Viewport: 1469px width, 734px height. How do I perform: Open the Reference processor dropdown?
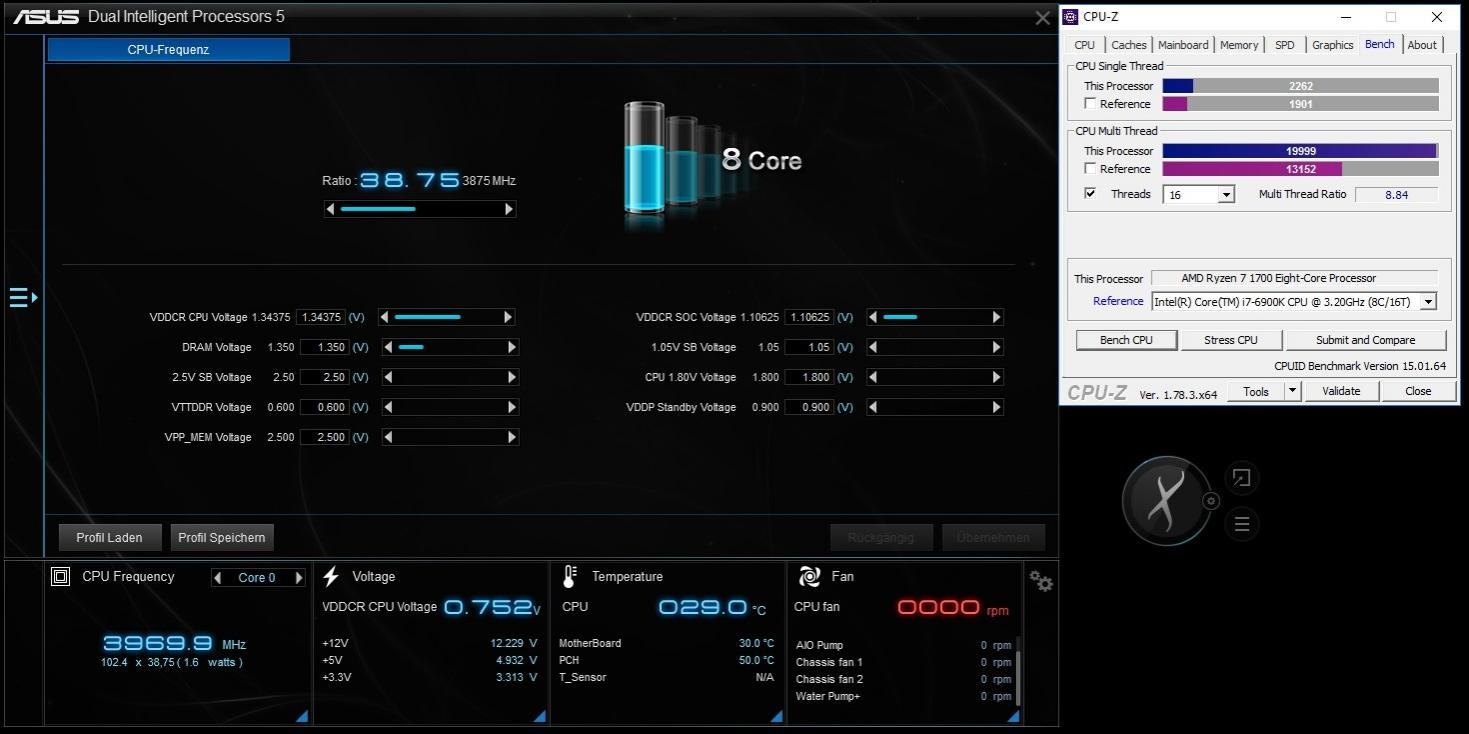click(x=1428, y=301)
